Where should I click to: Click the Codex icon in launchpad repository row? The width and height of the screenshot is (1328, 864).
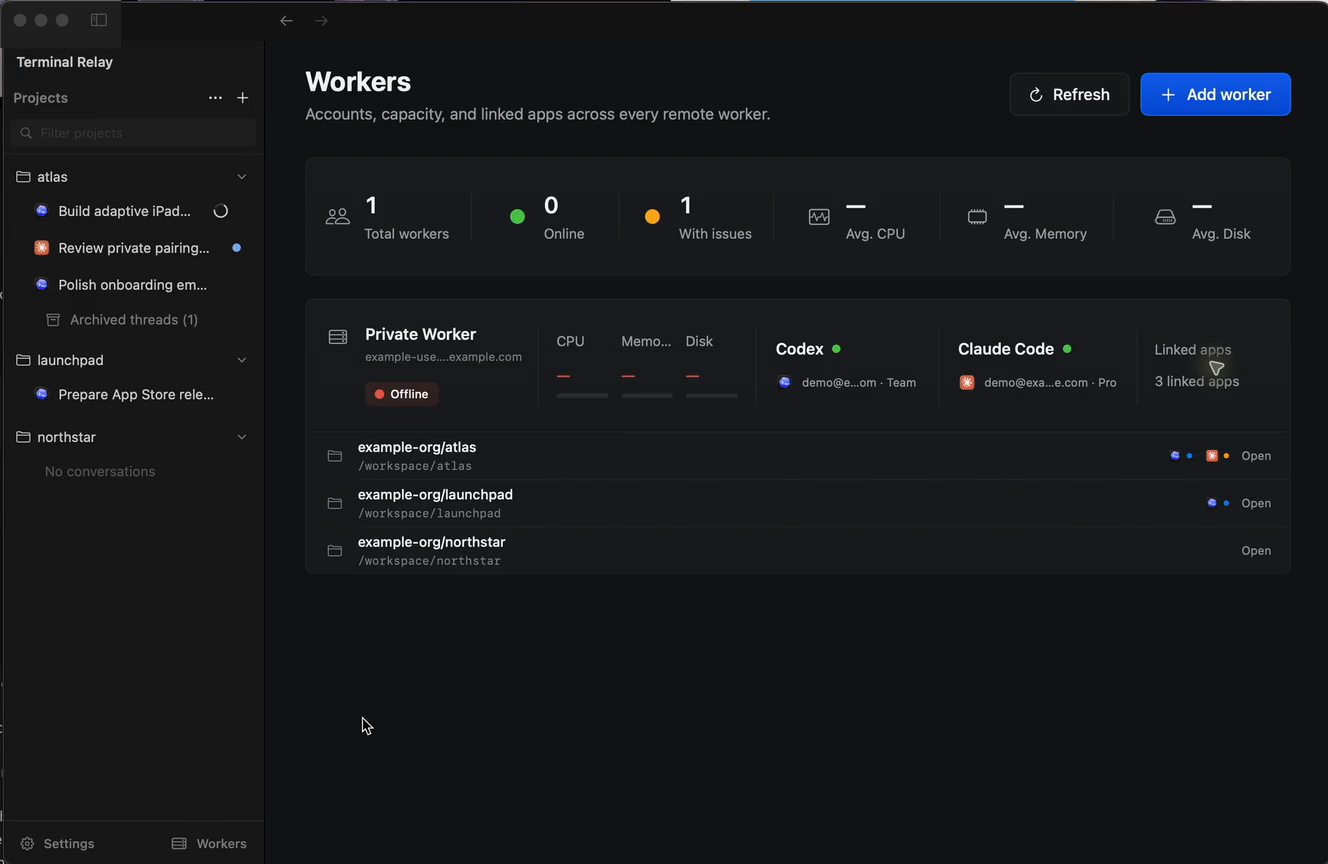[1212, 503]
